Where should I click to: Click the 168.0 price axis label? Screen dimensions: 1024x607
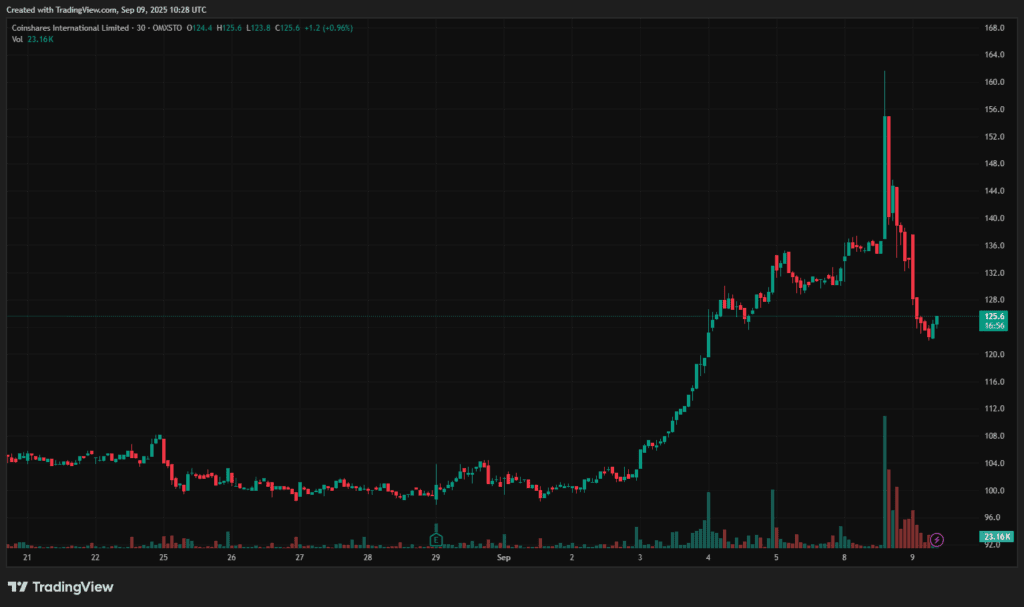[x=994, y=28]
